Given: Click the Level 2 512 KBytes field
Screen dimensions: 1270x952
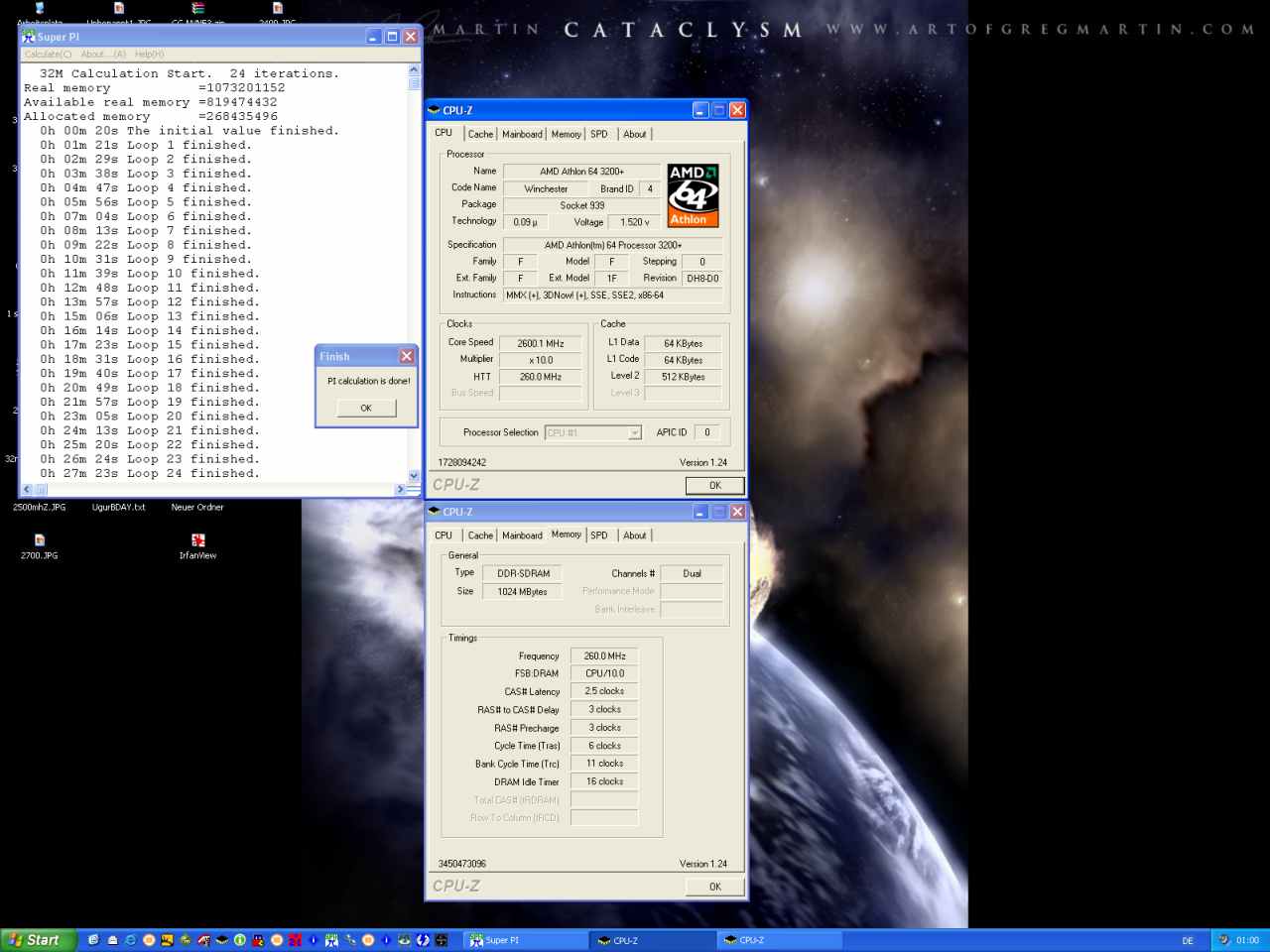Looking at the screenshot, I should [683, 377].
